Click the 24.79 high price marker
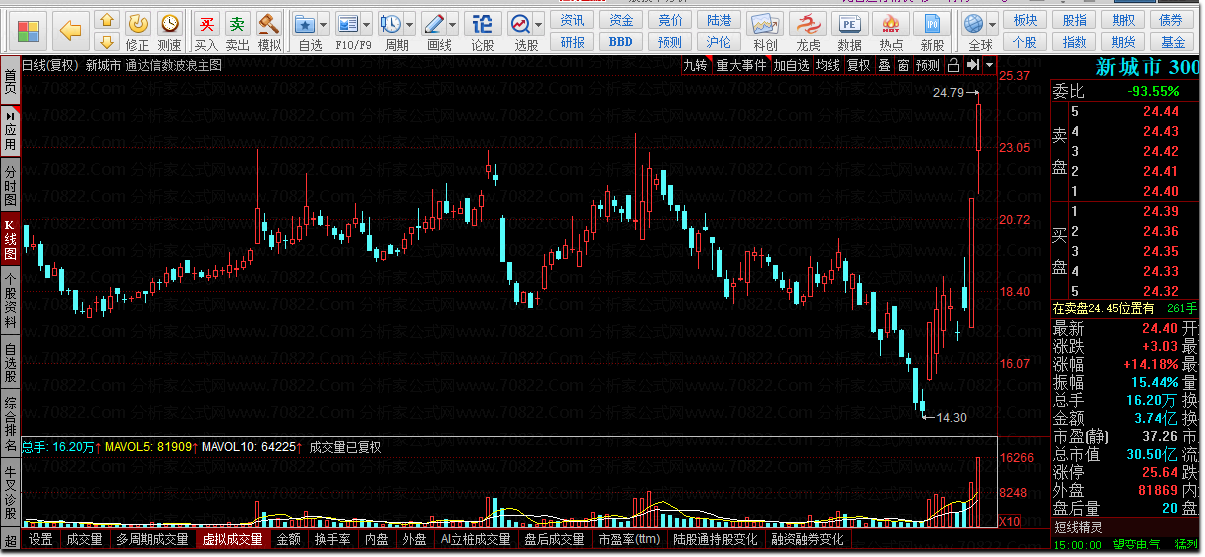This screenshot has width=1205, height=557. [x=947, y=93]
